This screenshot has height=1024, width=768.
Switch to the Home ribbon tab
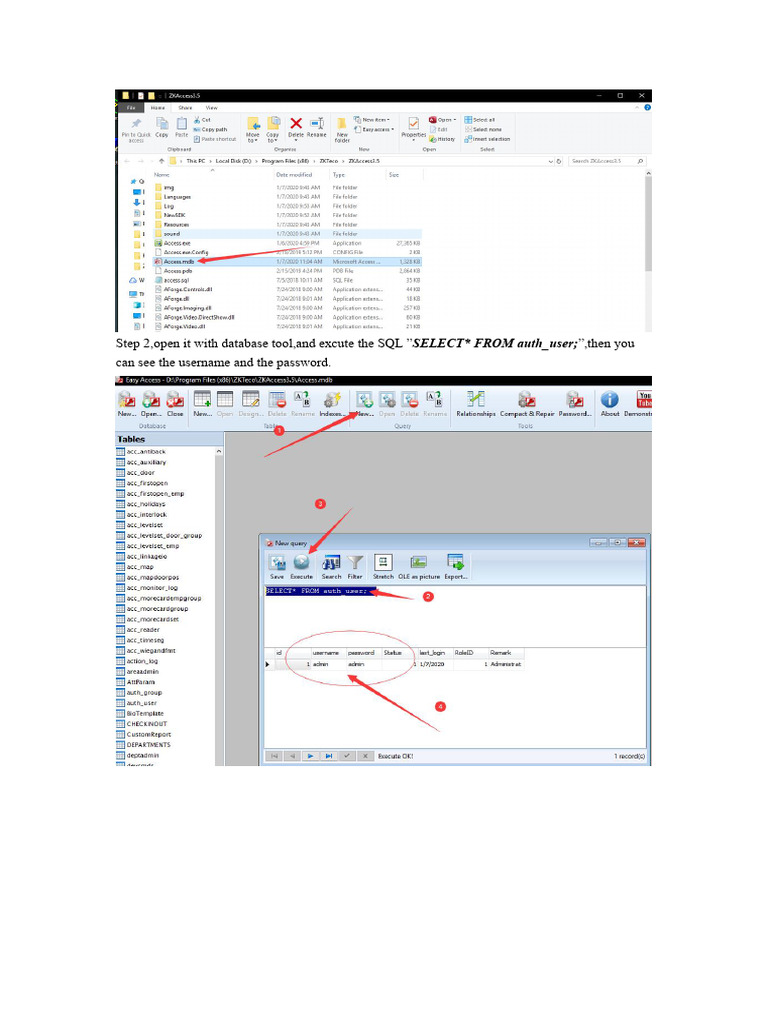158,108
